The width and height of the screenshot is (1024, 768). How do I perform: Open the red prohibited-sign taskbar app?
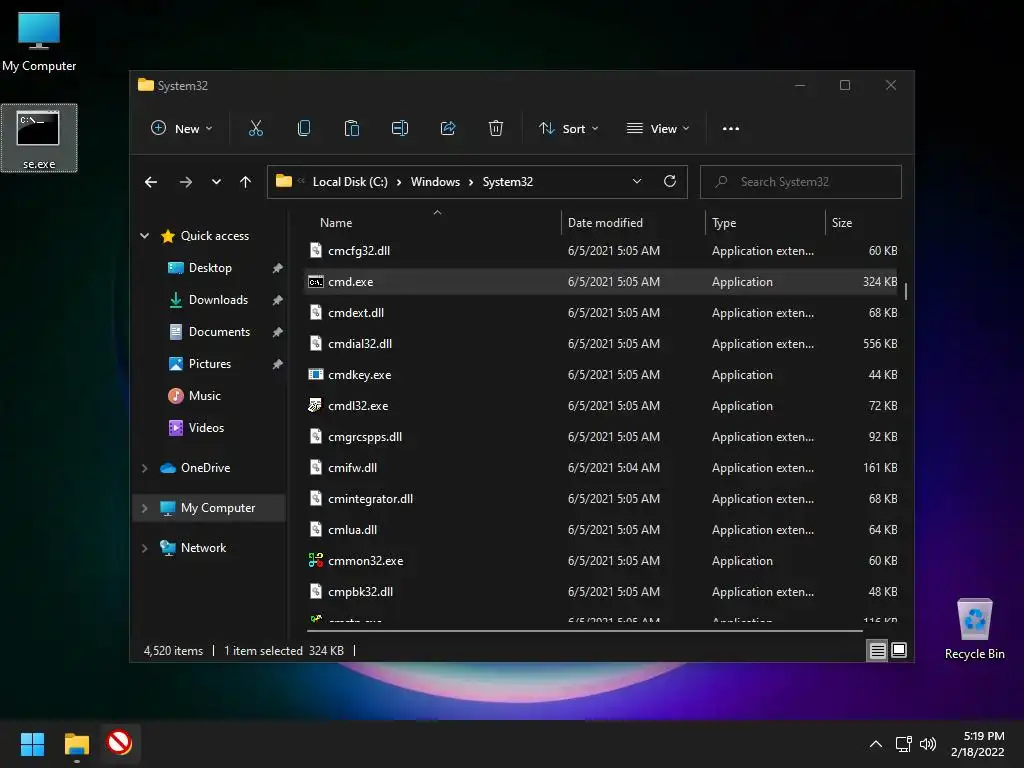click(119, 743)
